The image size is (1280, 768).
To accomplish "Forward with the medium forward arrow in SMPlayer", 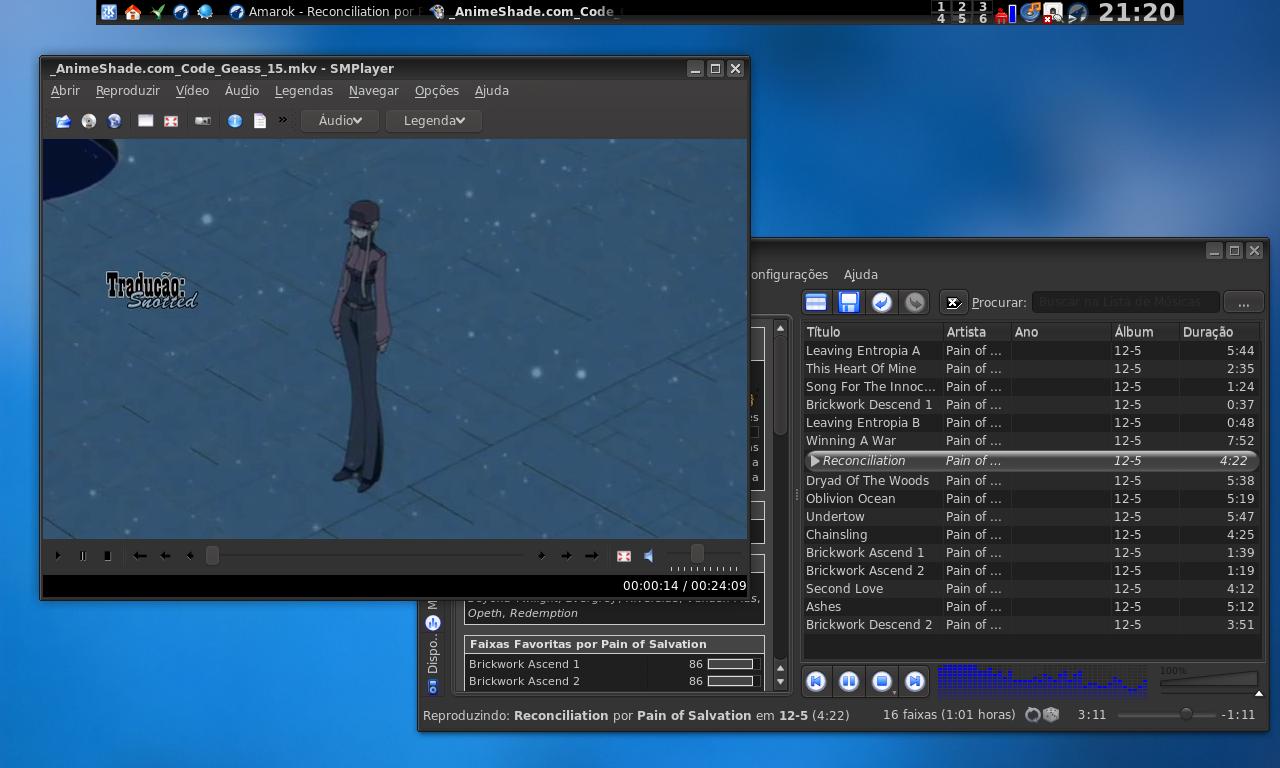I will pos(566,556).
